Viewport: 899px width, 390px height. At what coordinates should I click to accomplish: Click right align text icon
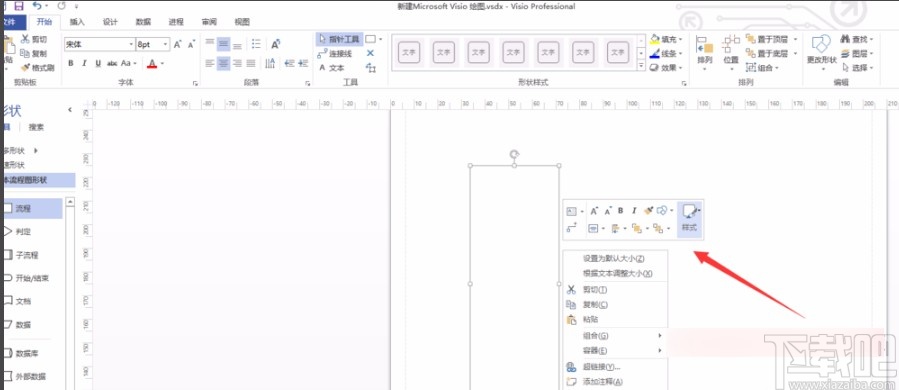(x=237, y=63)
